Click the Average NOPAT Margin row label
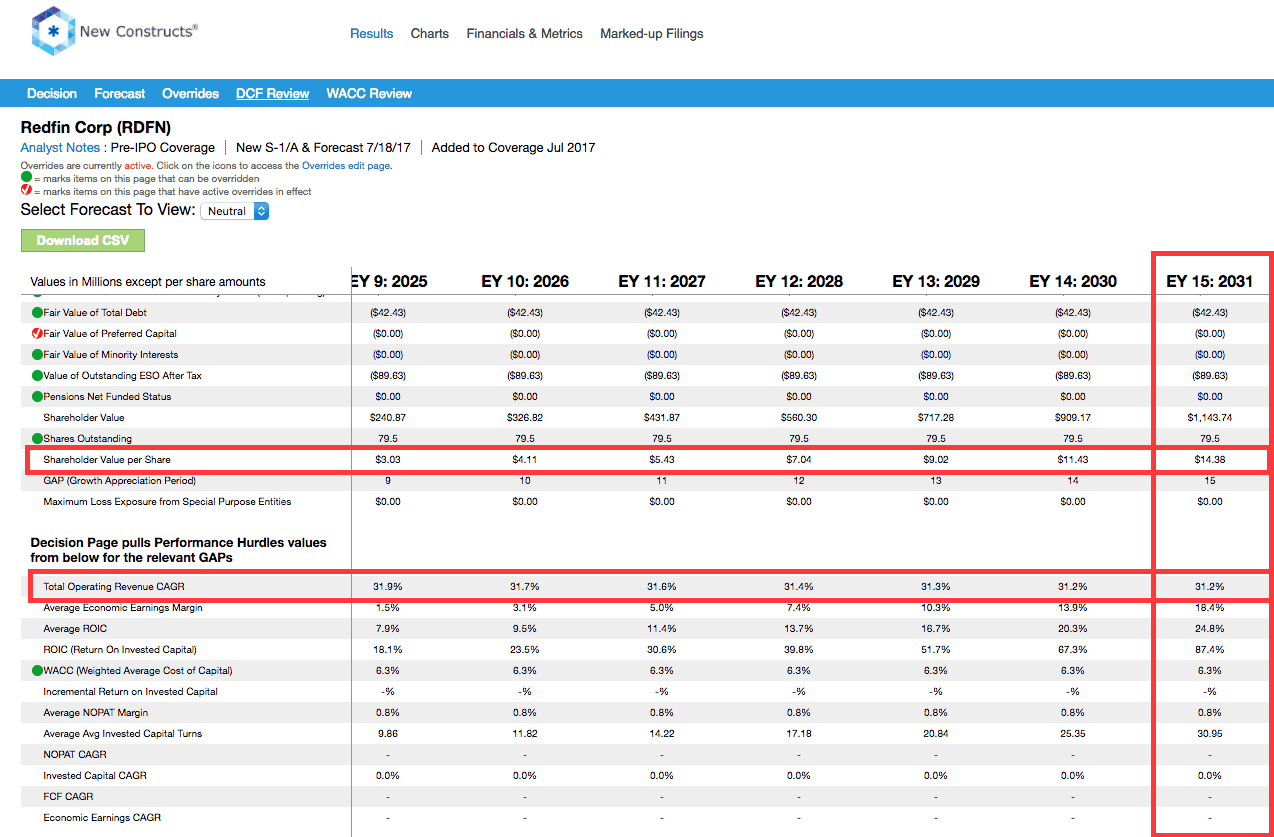Viewport: 1274px width, 837px height. coord(97,713)
